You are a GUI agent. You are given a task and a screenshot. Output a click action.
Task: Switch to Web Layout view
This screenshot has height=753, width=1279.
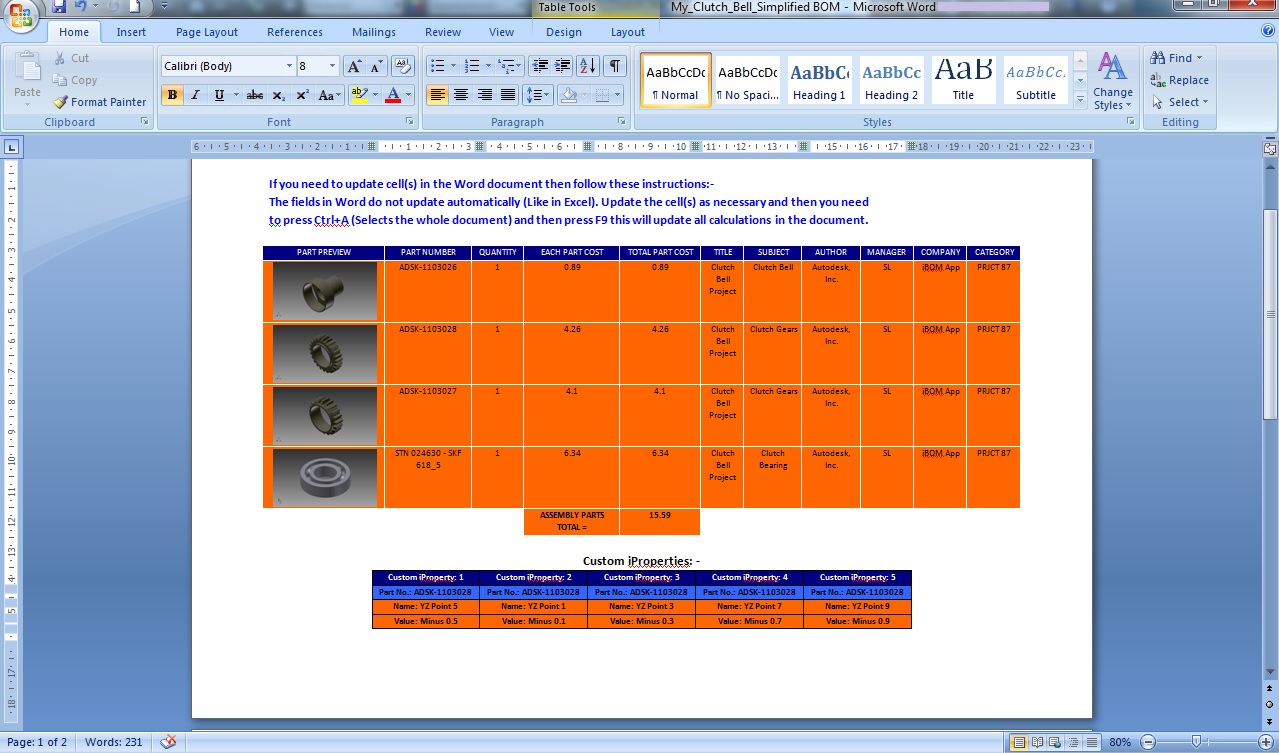point(1054,742)
